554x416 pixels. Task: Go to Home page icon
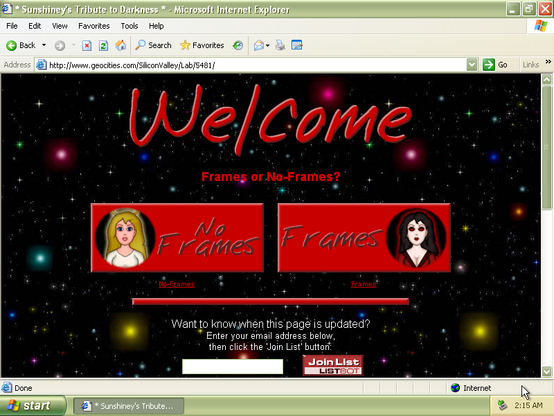point(120,45)
